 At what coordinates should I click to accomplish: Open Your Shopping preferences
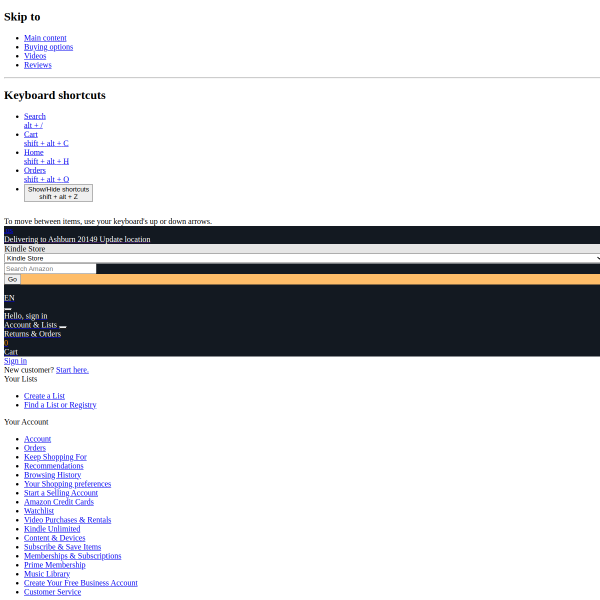(x=68, y=484)
